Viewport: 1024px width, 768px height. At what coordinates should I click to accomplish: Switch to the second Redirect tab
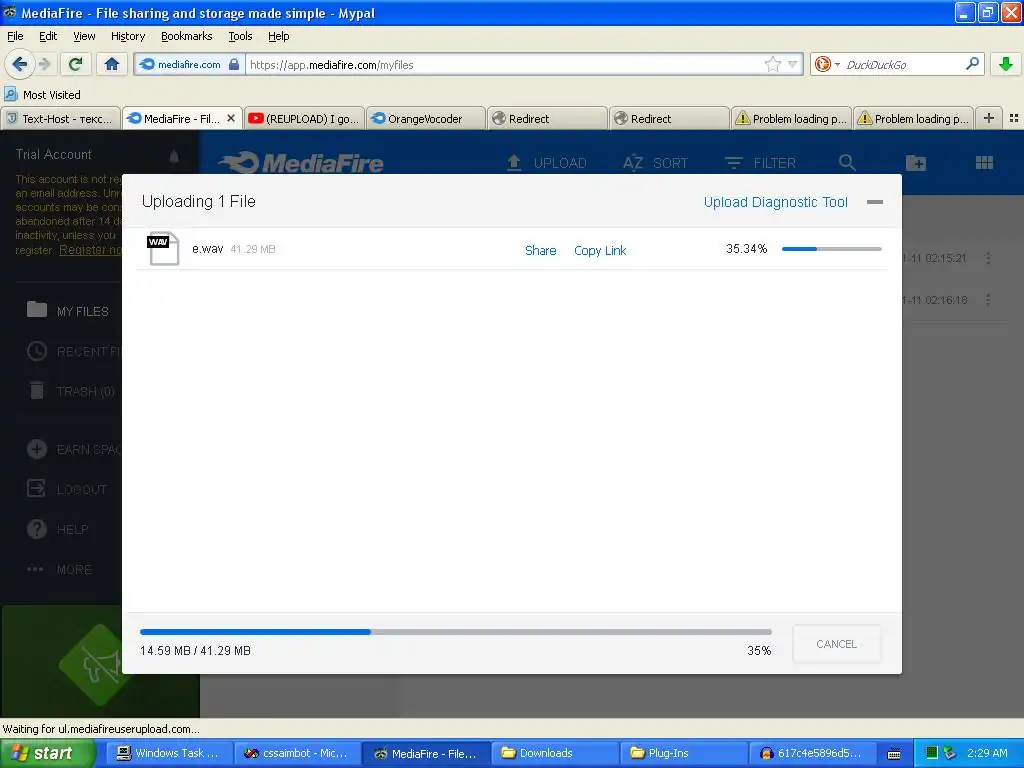coord(669,118)
